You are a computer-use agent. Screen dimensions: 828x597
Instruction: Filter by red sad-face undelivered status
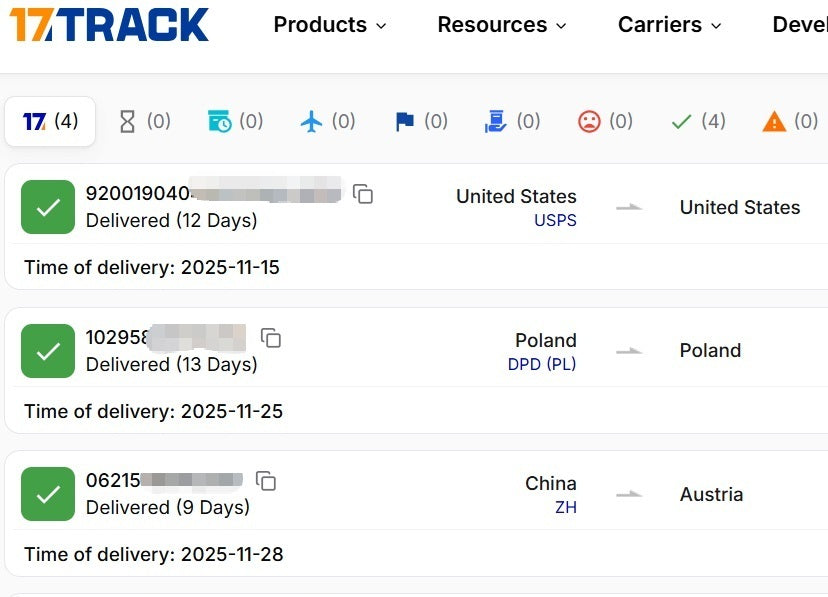(x=605, y=121)
